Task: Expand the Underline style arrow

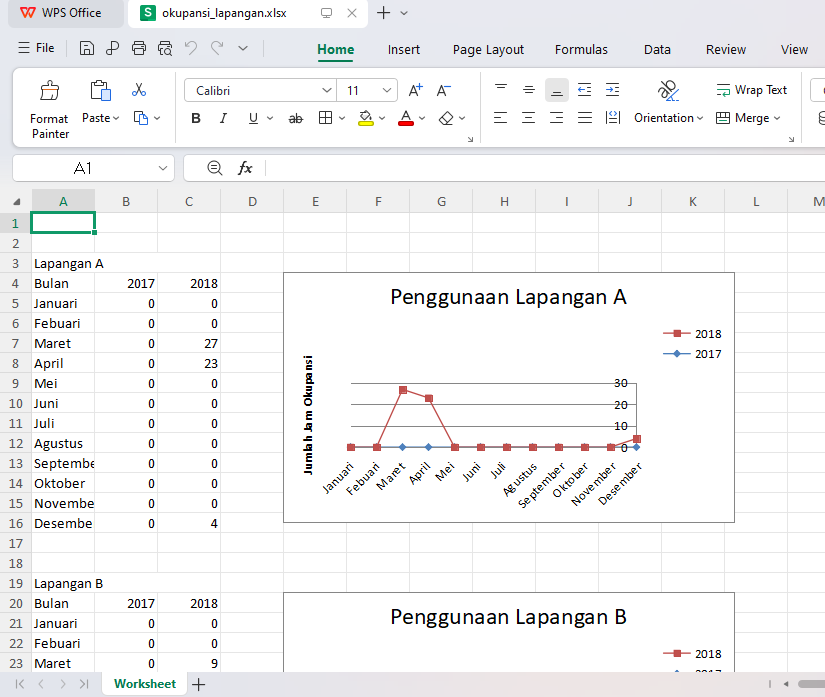Action: [x=270, y=118]
